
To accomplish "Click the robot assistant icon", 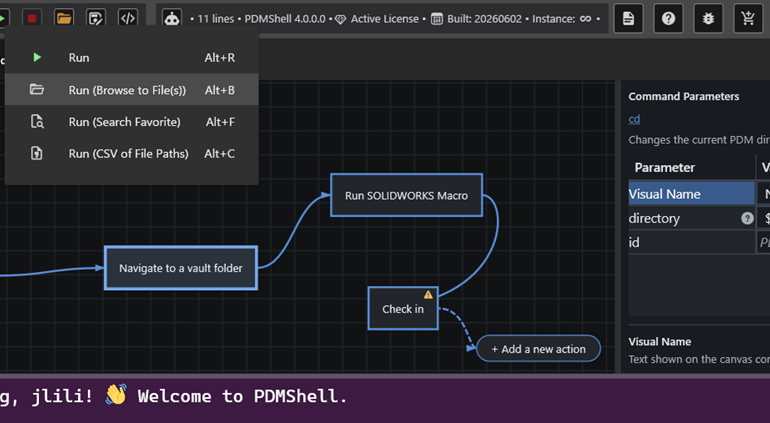I will tap(172, 19).
